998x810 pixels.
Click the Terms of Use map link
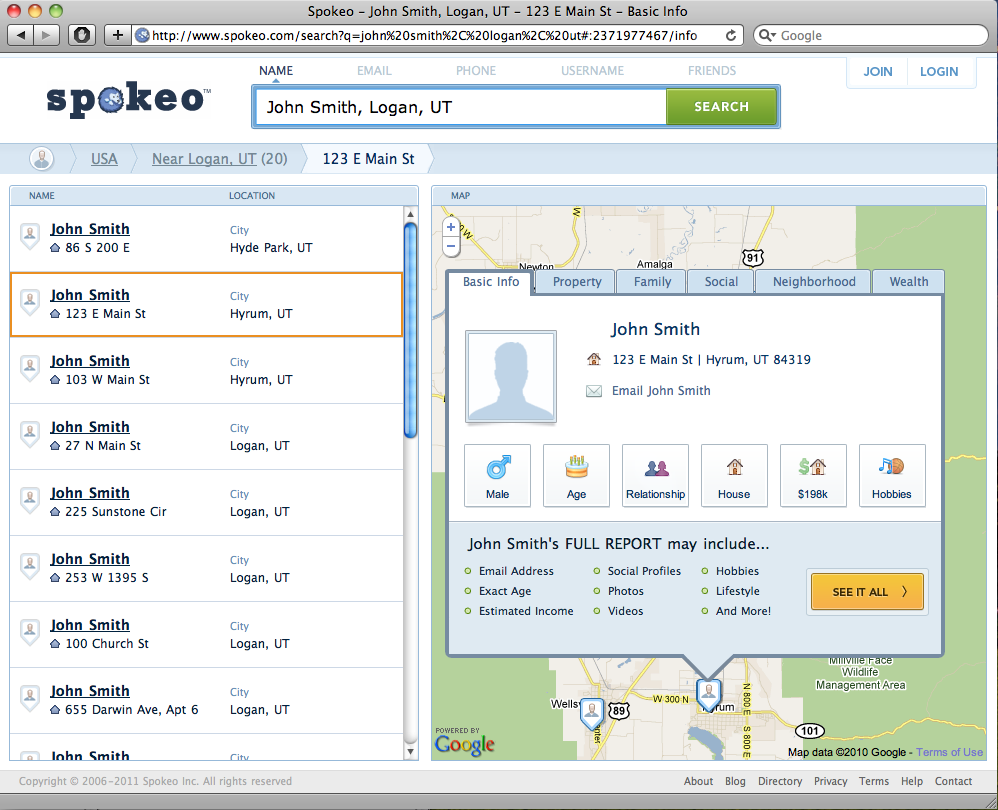950,752
